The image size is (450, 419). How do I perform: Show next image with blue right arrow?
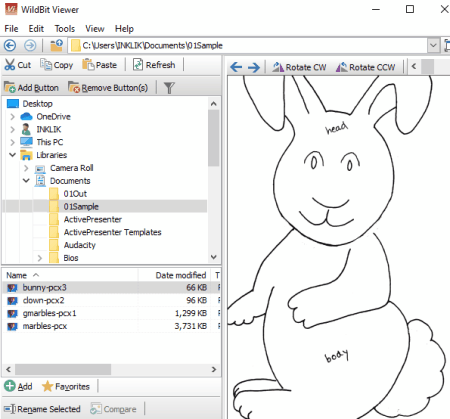(254, 67)
